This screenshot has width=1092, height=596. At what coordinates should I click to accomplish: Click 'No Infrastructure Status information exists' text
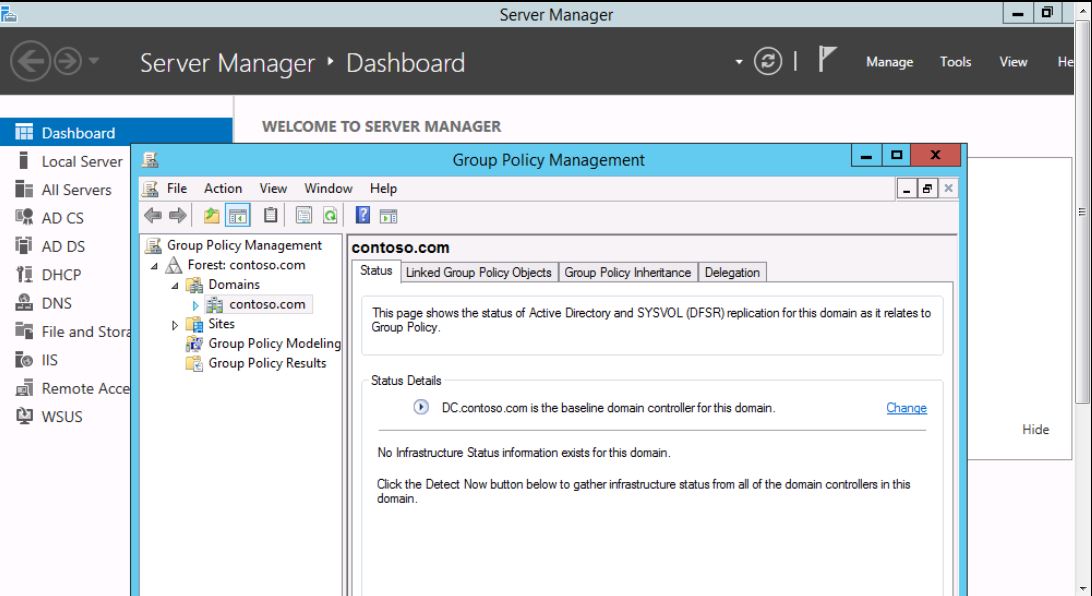click(x=524, y=453)
